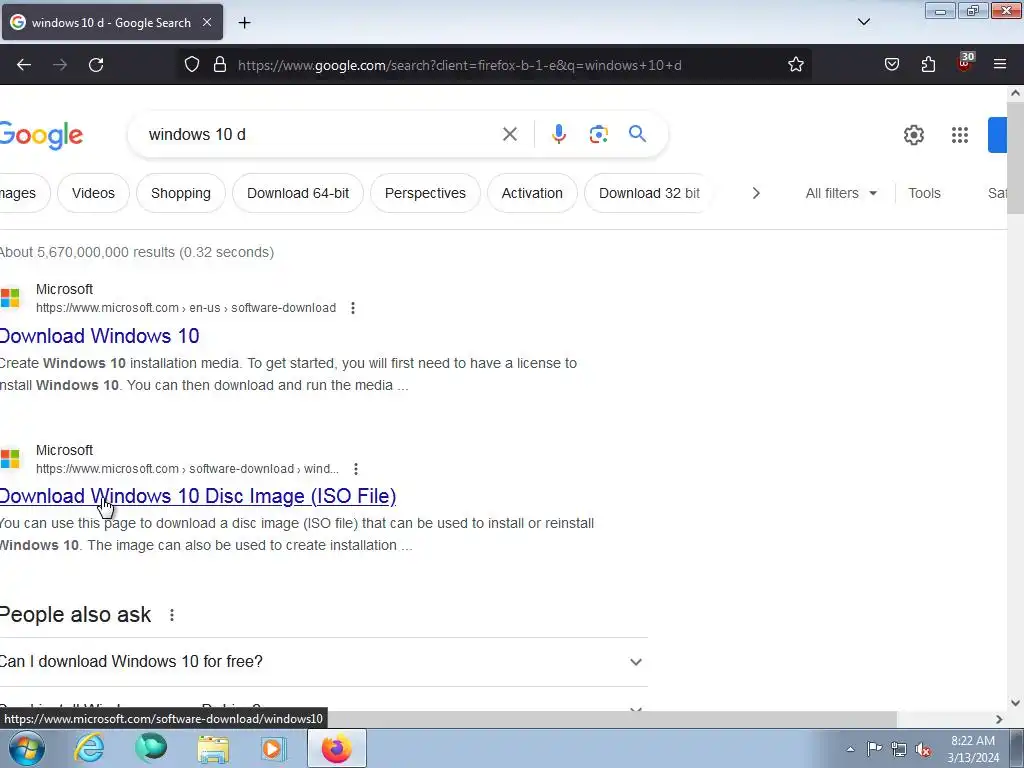This screenshot has width=1024, height=768.
Task: Open tracking protection shield icon
Action: pyautogui.click(x=191, y=65)
